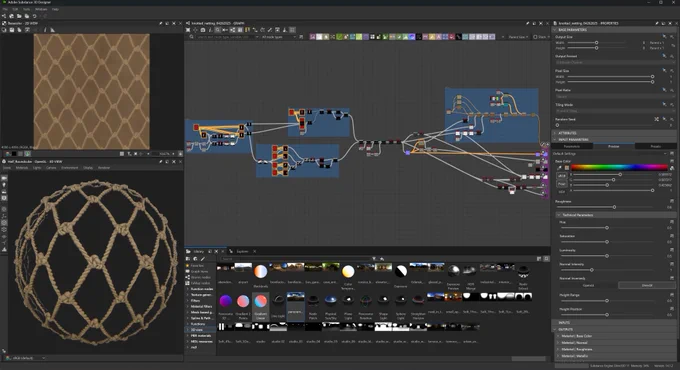Click the Random Seed randomize icon
Screen dimensions: 680x370
coord(656,119)
